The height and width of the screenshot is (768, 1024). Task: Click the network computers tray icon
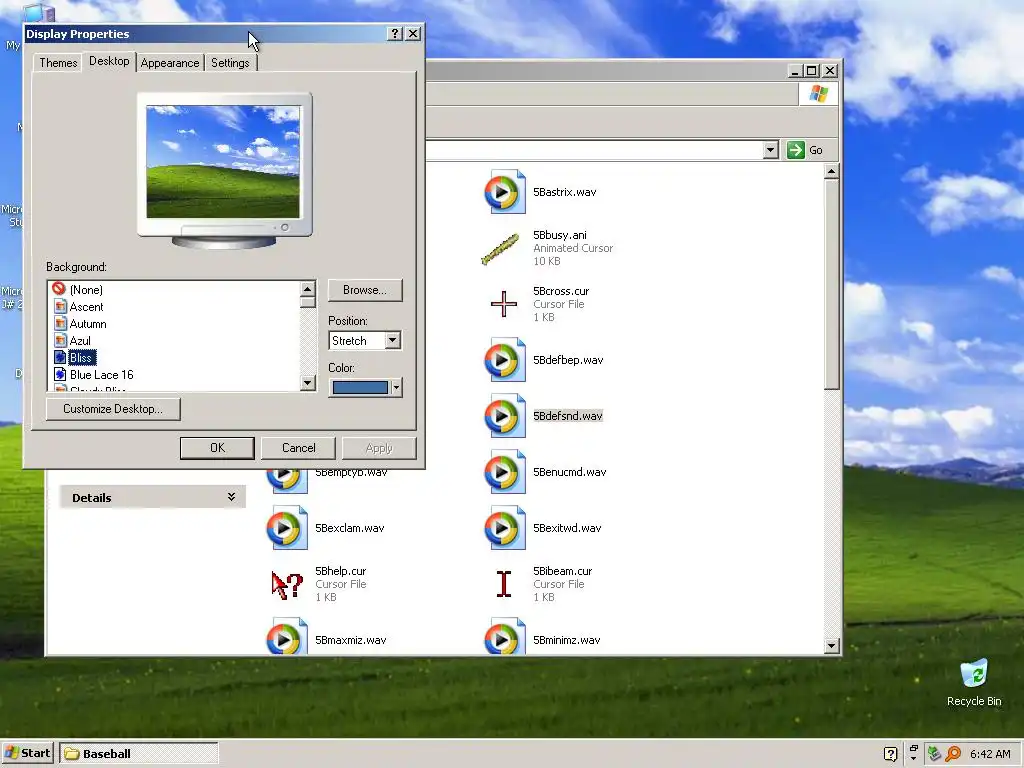pyautogui.click(x=934, y=754)
